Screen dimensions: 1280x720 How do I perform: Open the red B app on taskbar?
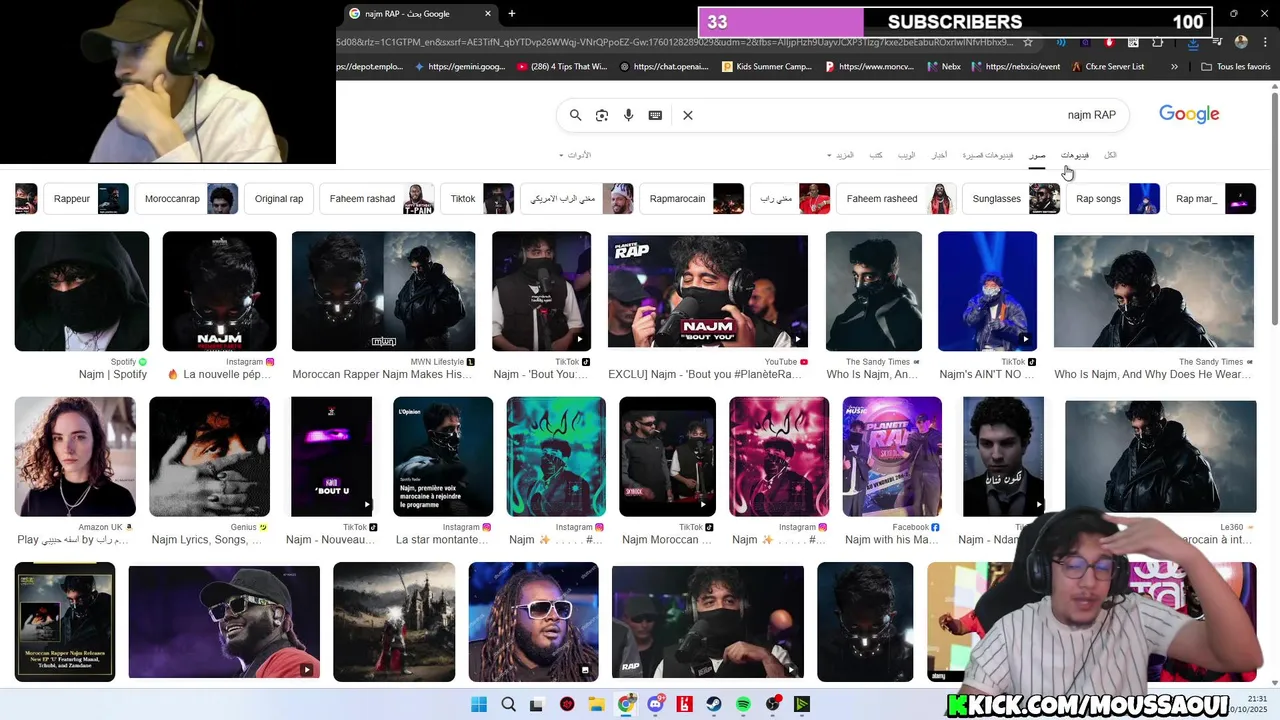(685, 705)
